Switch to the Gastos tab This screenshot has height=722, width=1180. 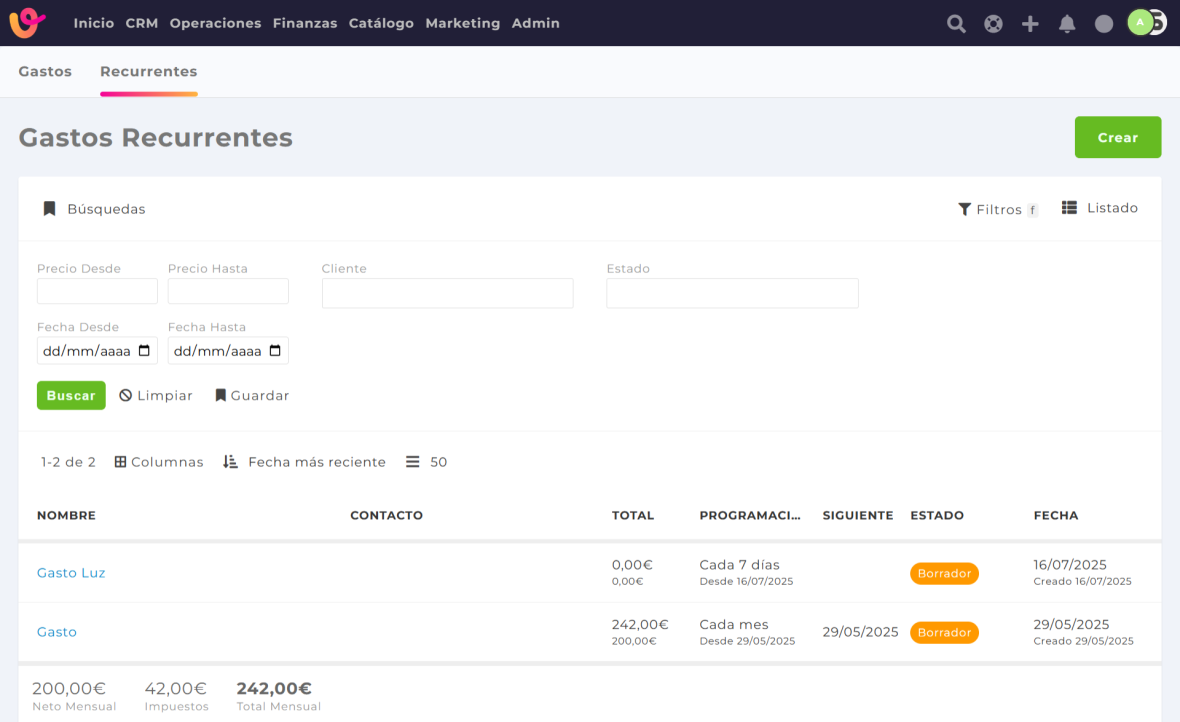(x=45, y=72)
